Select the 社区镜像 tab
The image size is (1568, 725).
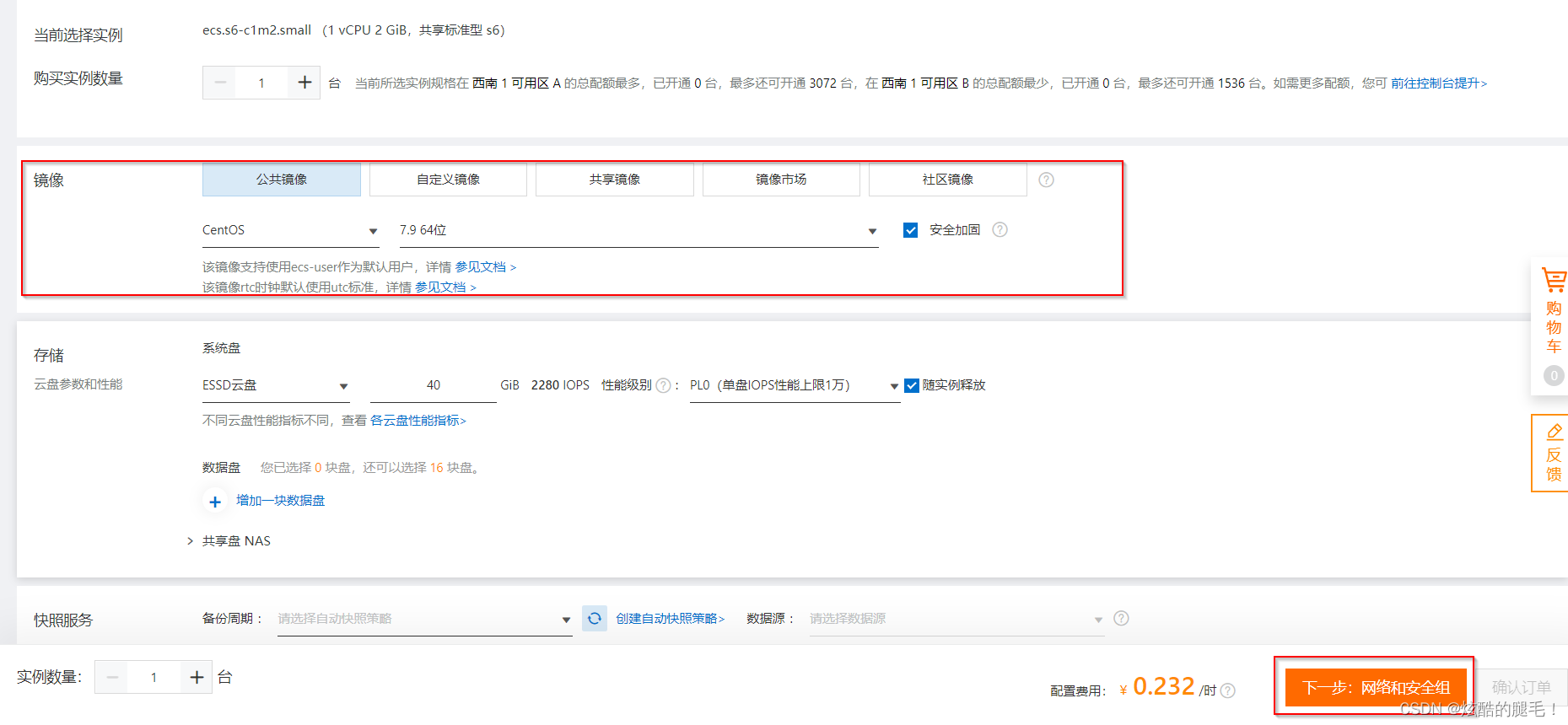(x=948, y=180)
